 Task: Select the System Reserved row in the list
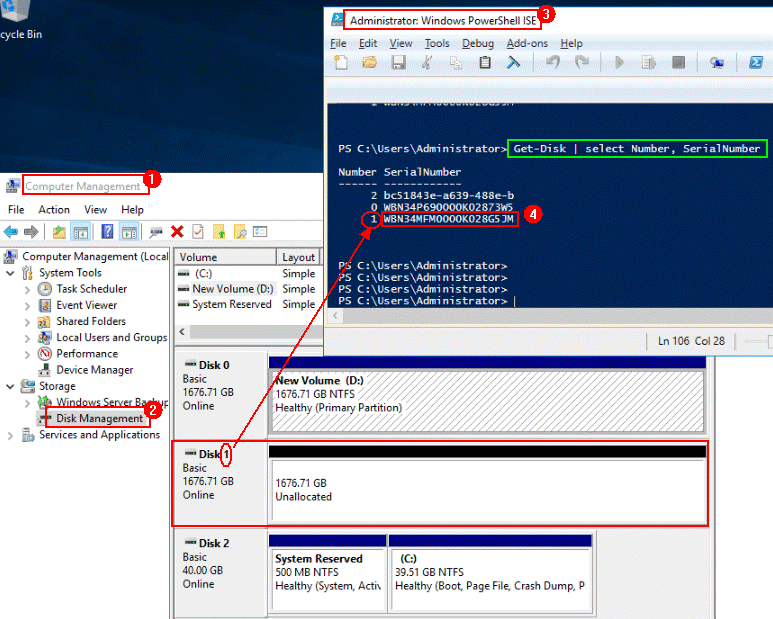249,304
